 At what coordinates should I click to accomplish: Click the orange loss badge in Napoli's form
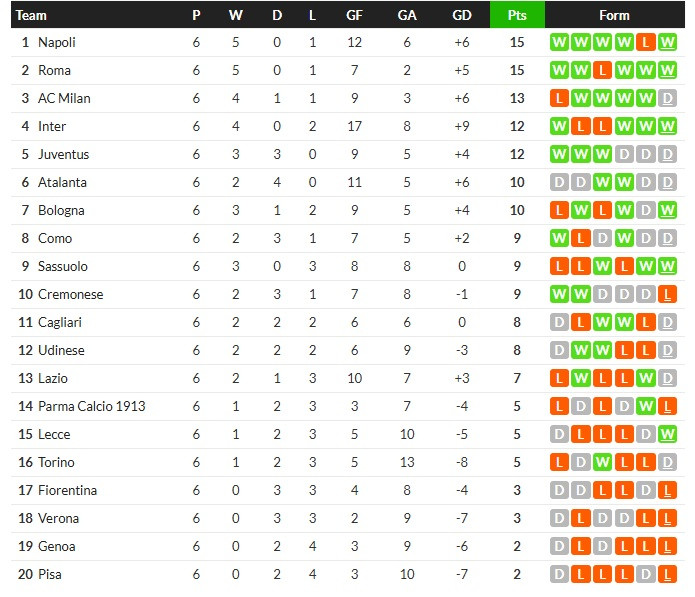646,43
